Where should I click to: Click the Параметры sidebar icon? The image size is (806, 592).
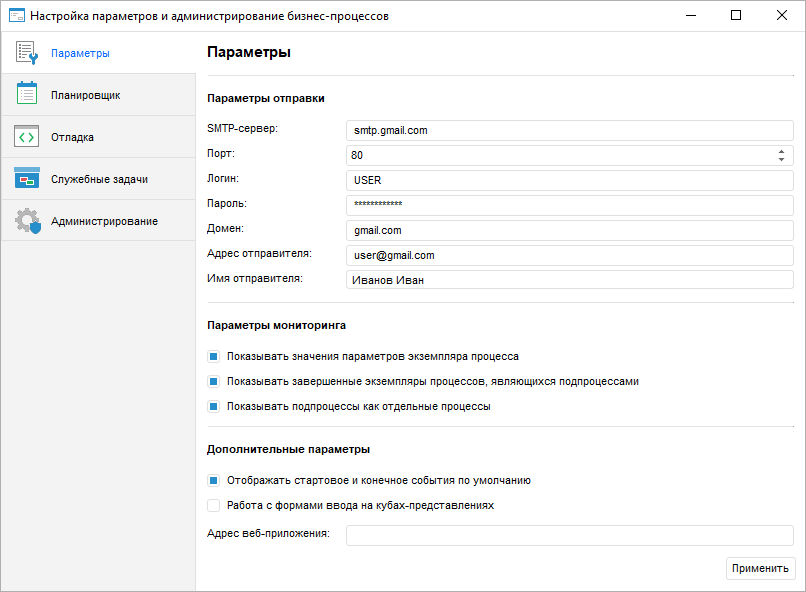pyautogui.click(x=27, y=53)
